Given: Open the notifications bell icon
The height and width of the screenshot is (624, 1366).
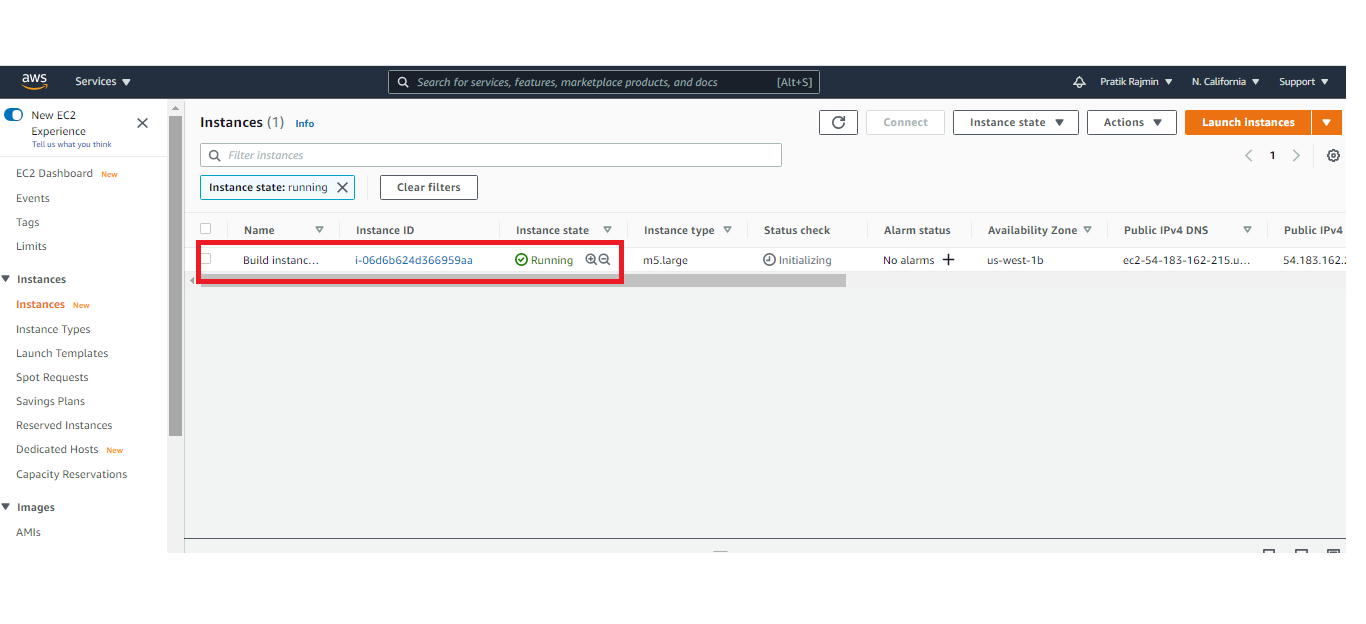Looking at the screenshot, I should tap(1079, 82).
